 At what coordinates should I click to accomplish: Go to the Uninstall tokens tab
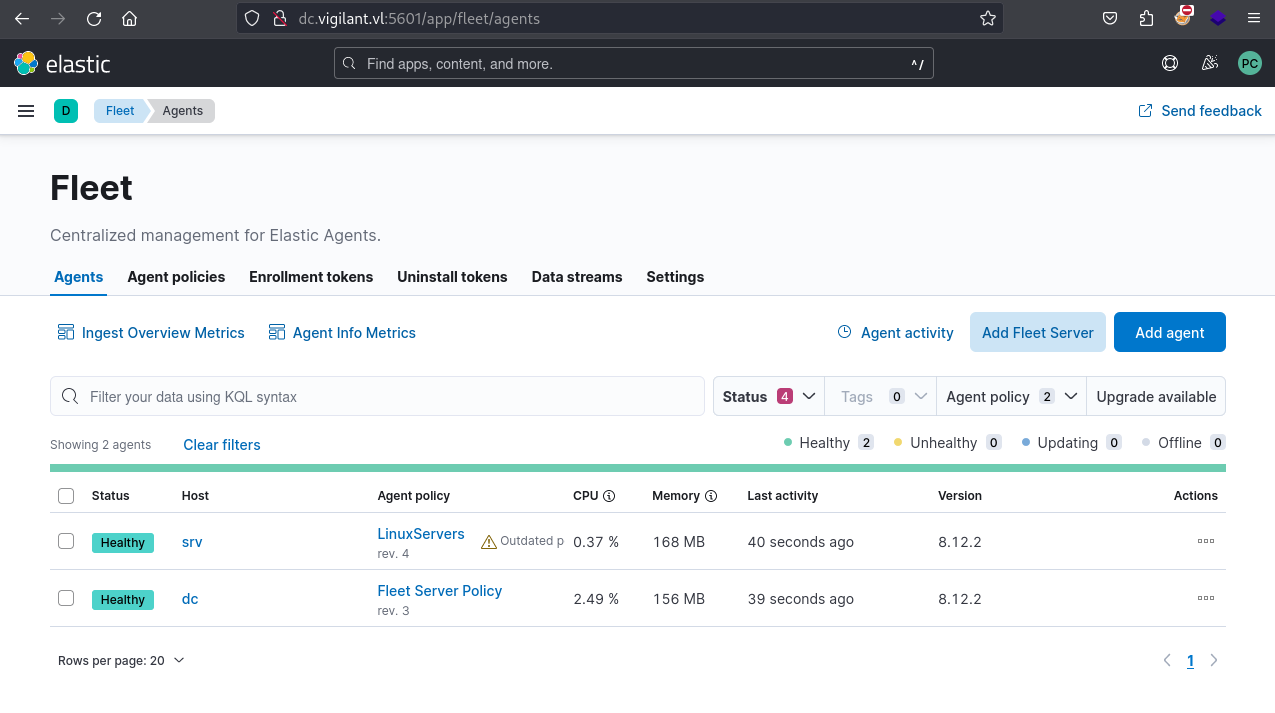click(x=452, y=277)
